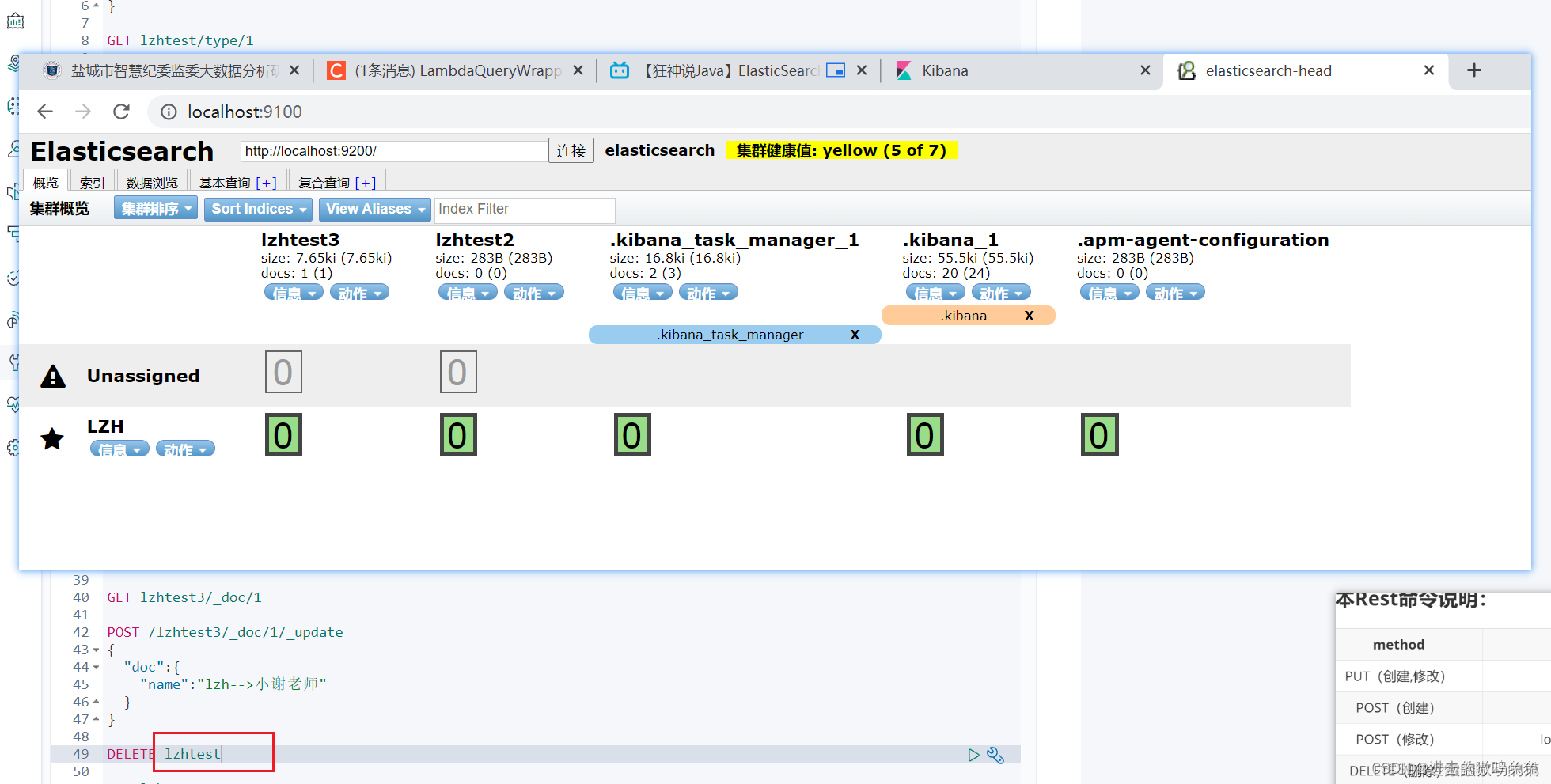Screen dimensions: 1551x784
Task: Select .kibana_task_manager_1 shard 0 on LZH
Action: click(632, 434)
